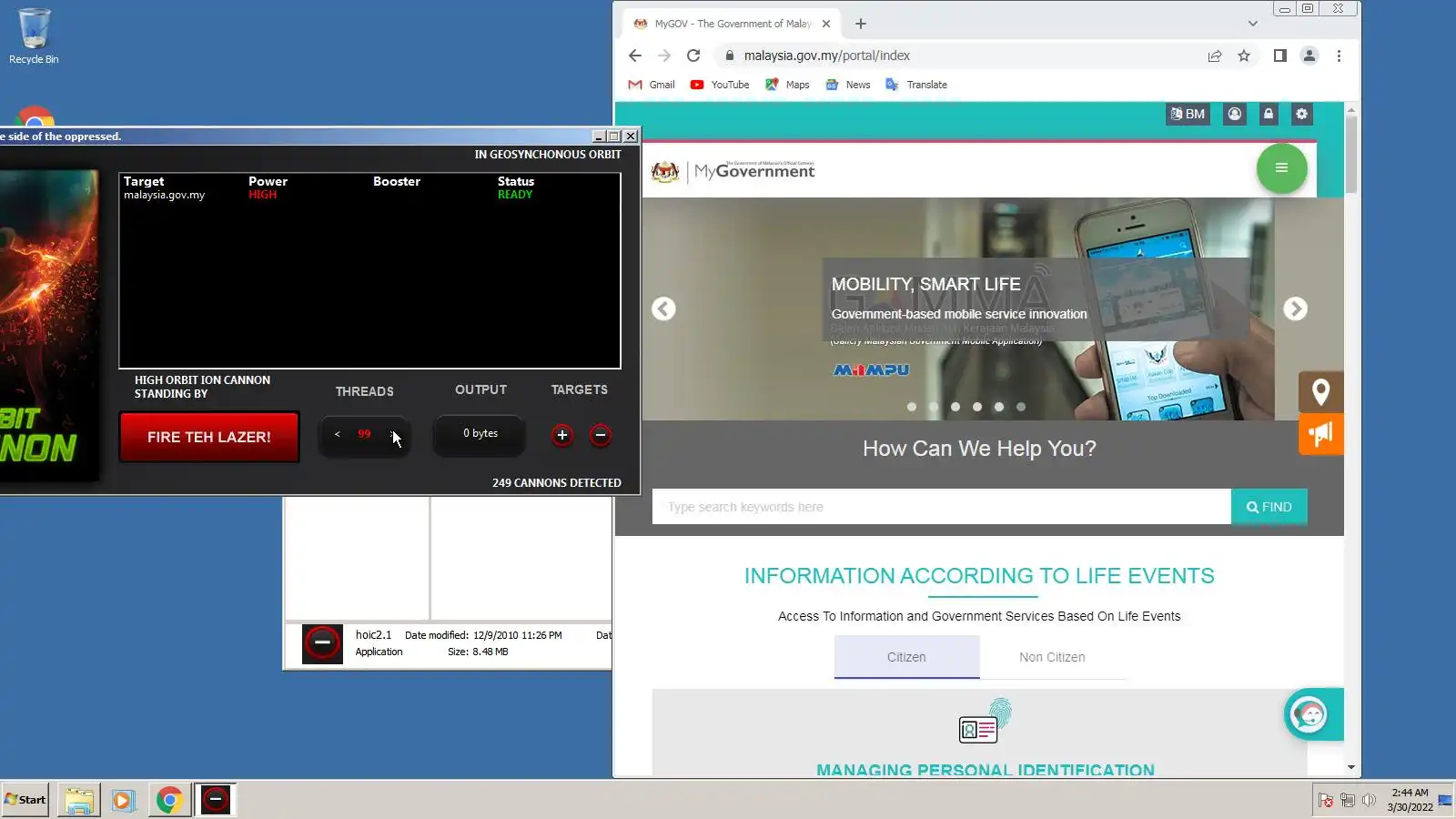Open Managing Personal Identification icon
This screenshot has width=1456, height=819.
coord(985,722)
